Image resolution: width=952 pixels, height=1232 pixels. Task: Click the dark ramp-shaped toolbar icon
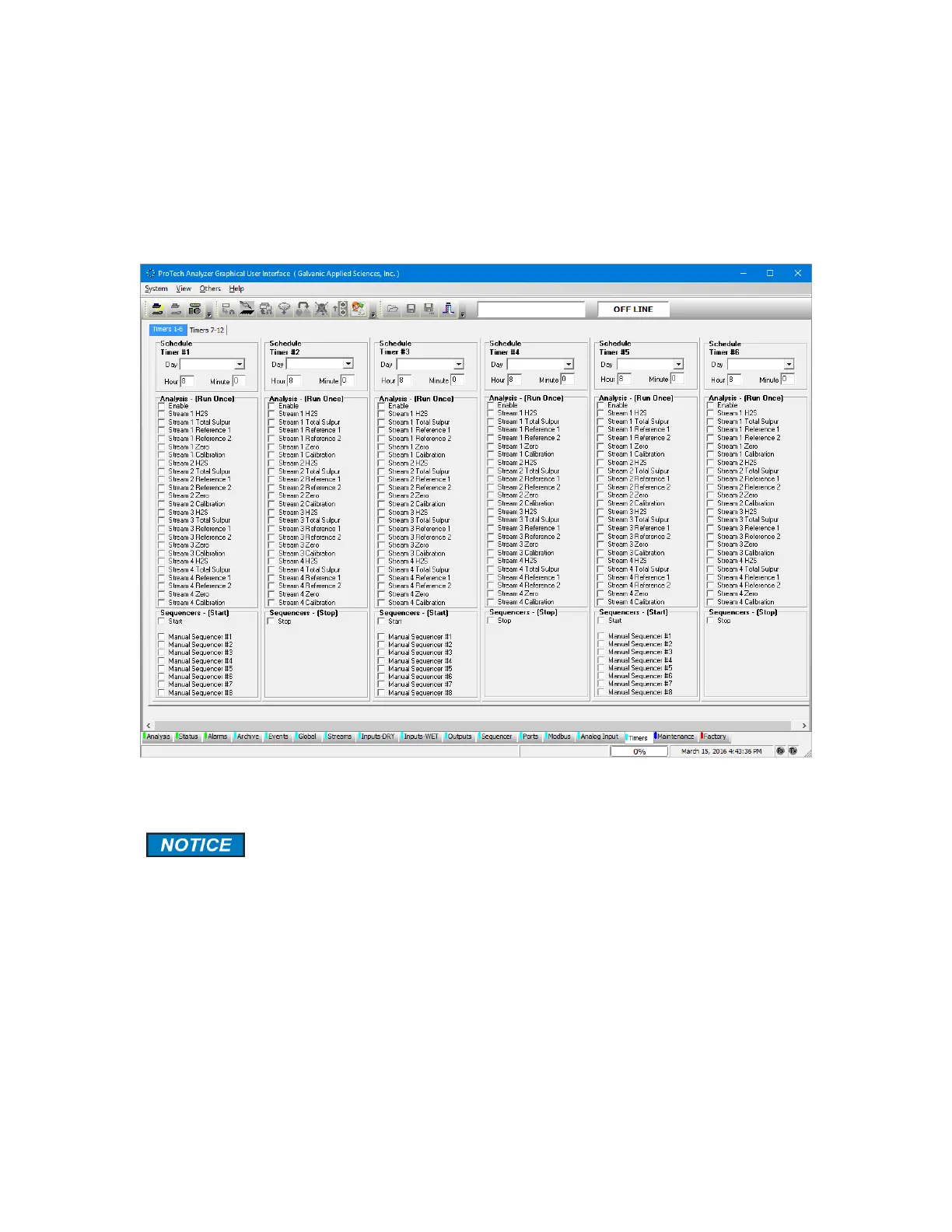(x=247, y=310)
